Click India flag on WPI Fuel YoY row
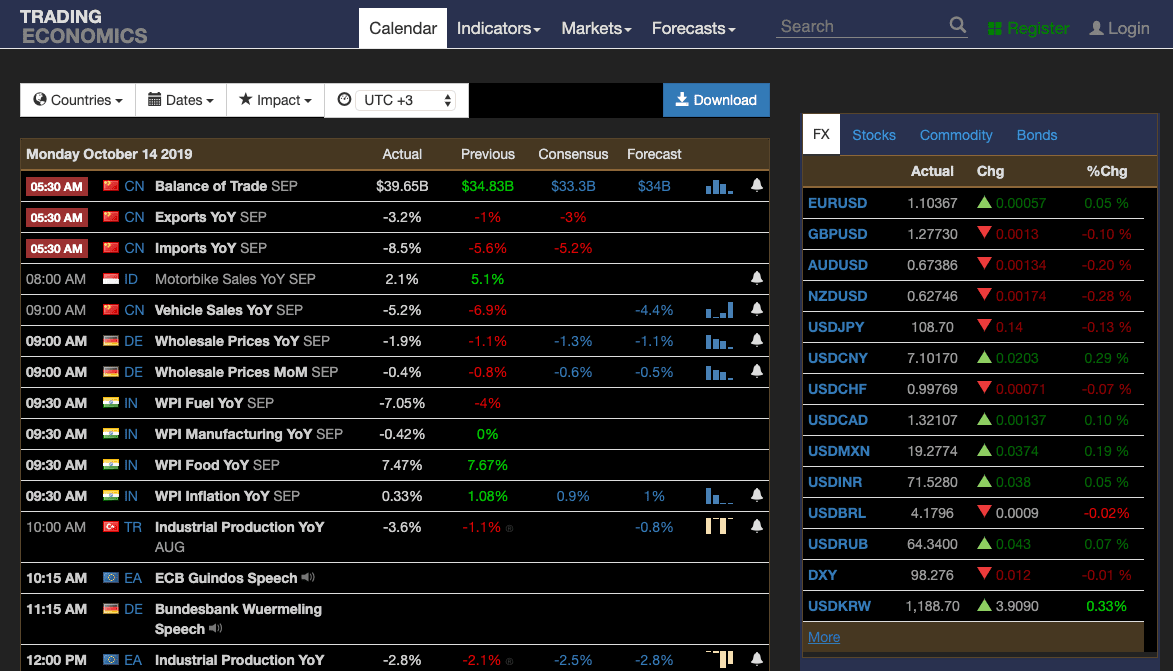This screenshot has width=1173, height=671. [x=111, y=402]
